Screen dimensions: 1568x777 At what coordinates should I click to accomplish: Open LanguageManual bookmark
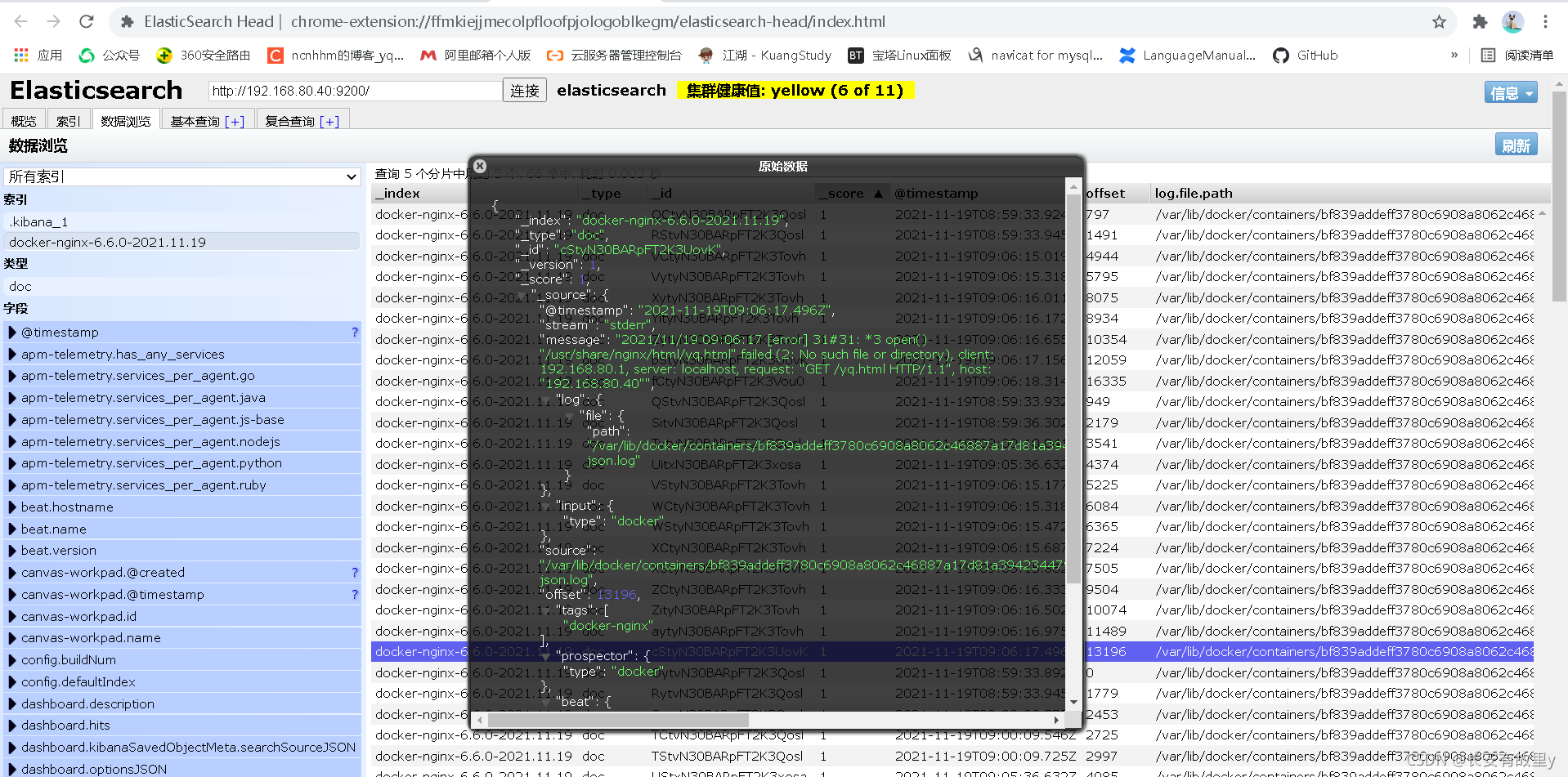tap(1188, 55)
